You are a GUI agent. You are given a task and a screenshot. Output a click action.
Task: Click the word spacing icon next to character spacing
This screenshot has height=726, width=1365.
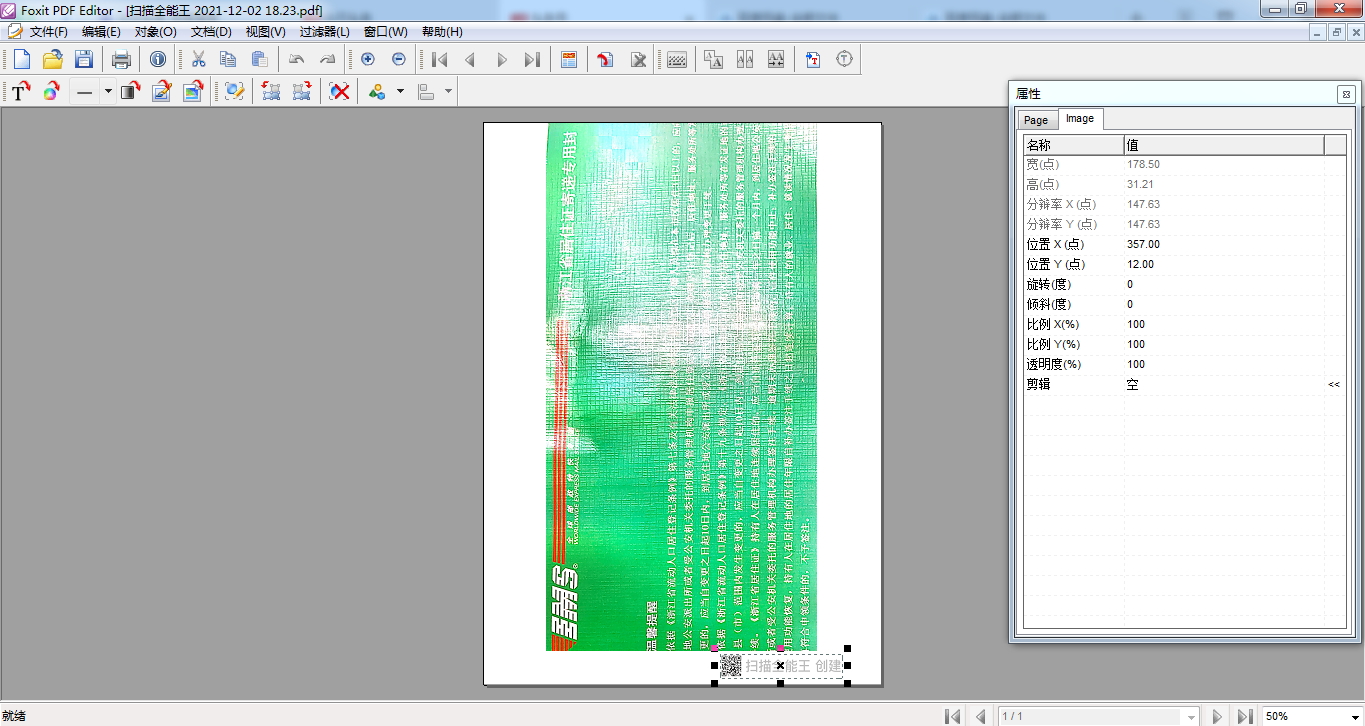776,59
